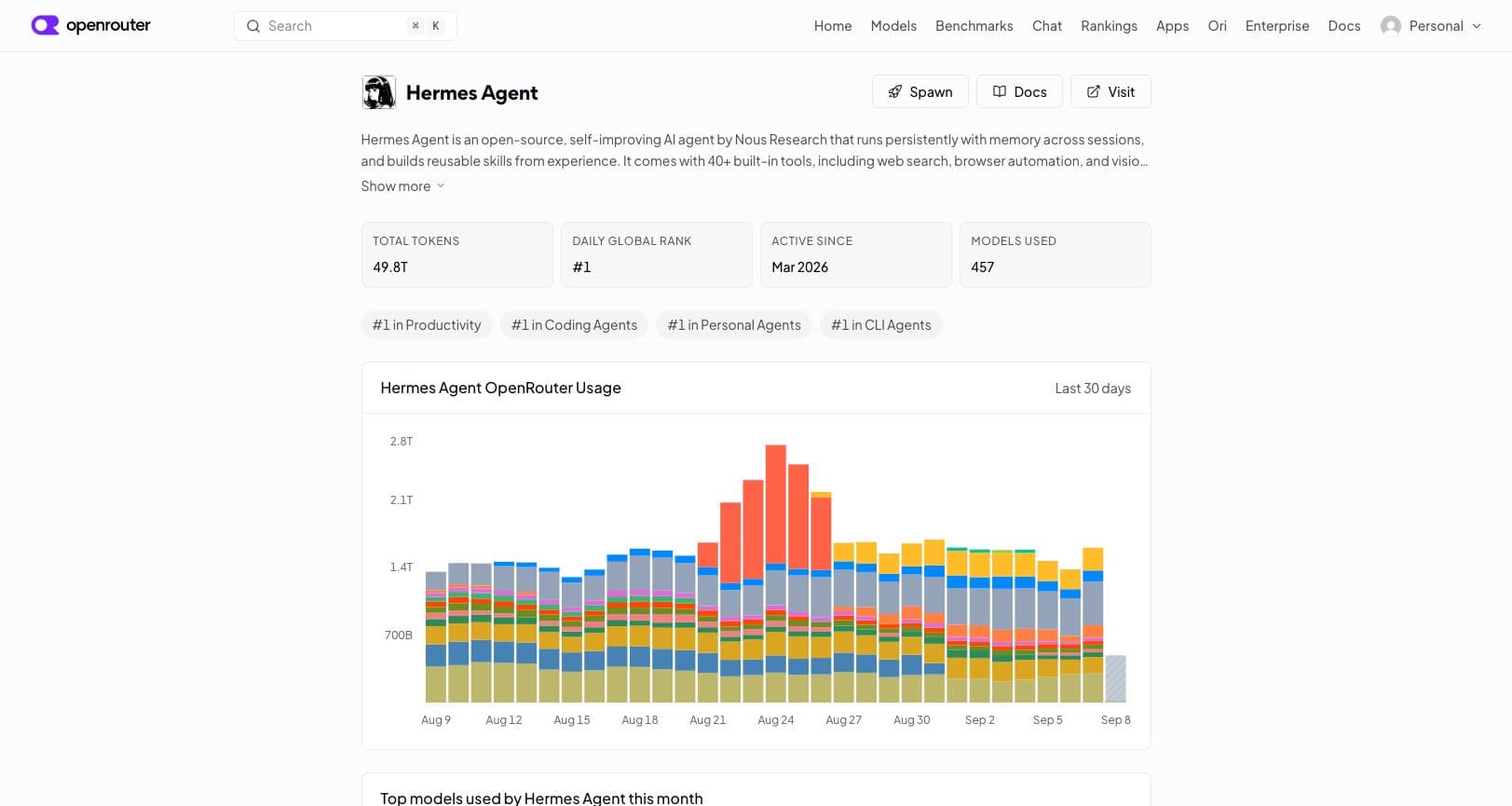Click the external link icon on Visit
Screen dimensions: 1512x806
1094,91
